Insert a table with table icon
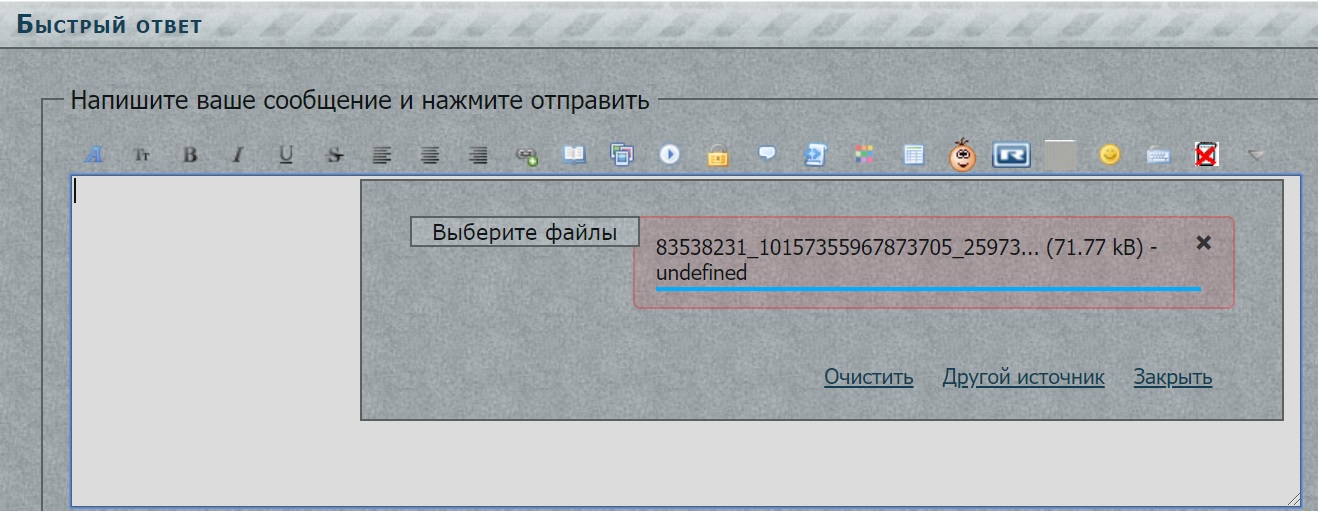1318x511 pixels. coord(912,155)
